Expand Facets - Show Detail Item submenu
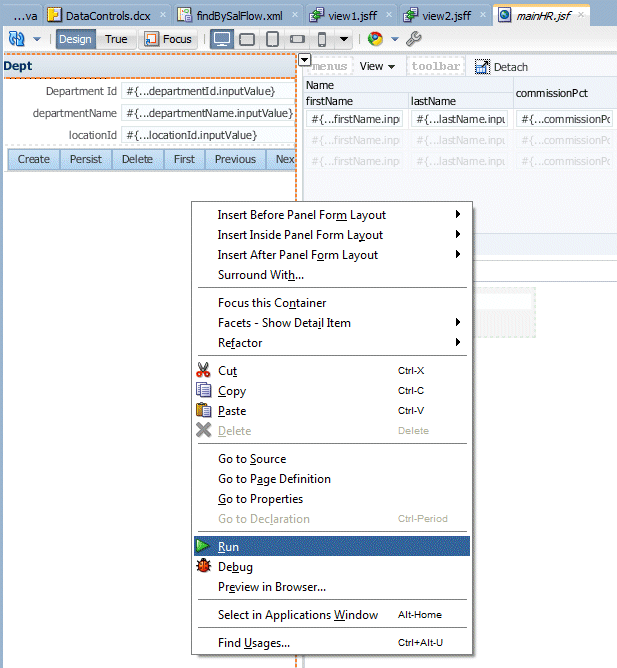 [x=332, y=323]
